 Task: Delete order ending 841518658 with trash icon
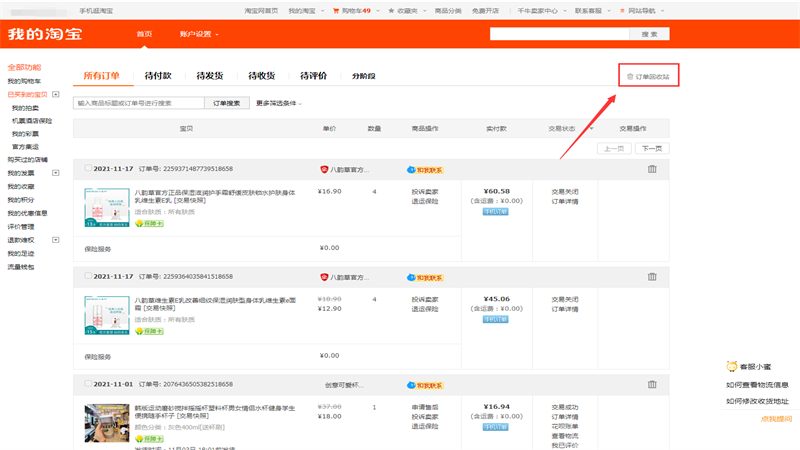[x=652, y=277]
